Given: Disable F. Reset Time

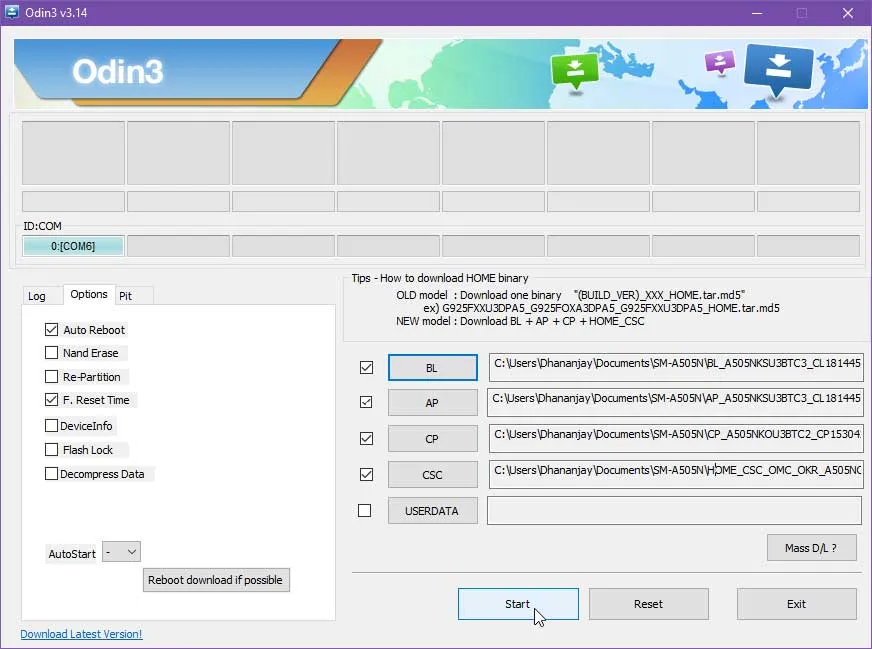Looking at the screenshot, I should coord(52,399).
